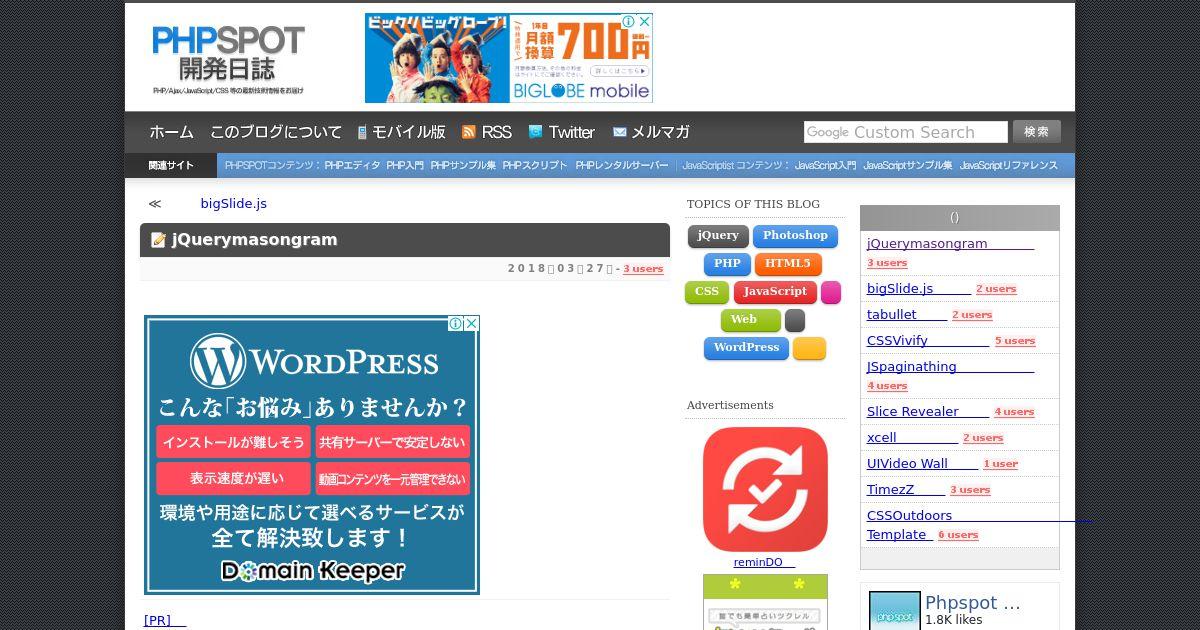Open 5 users badge beside CSSVivify

[x=1015, y=341]
